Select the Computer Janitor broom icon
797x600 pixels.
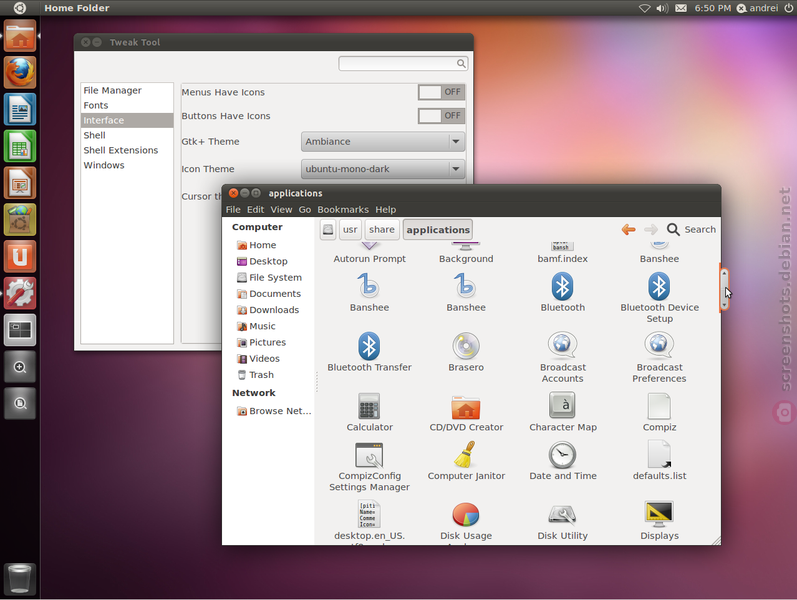point(466,454)
